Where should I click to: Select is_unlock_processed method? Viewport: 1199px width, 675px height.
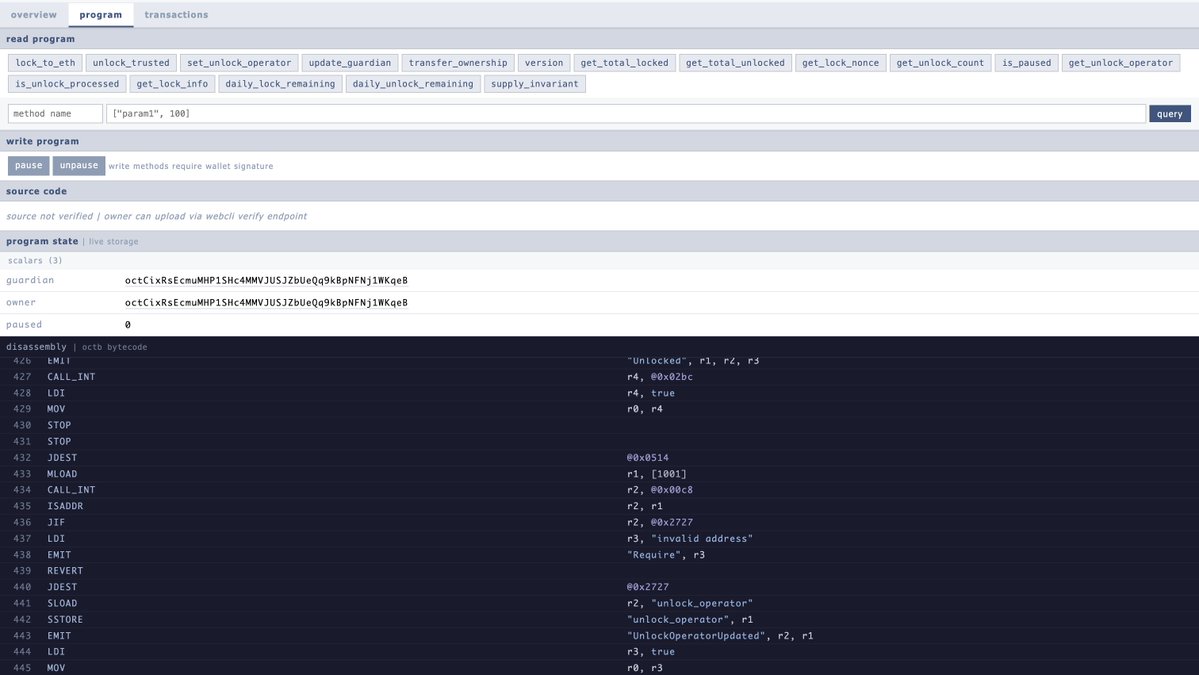pyautogui.click(x=67, y=84)
